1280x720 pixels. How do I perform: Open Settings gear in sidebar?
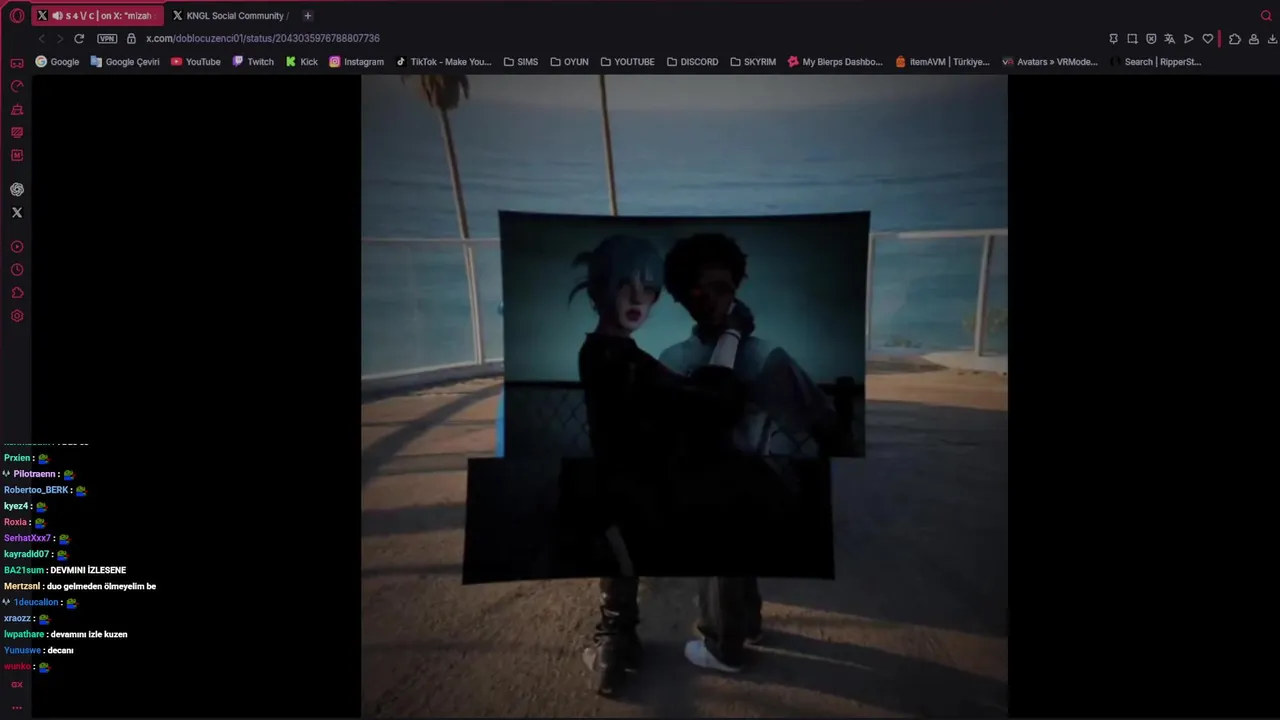click(17, 316)
